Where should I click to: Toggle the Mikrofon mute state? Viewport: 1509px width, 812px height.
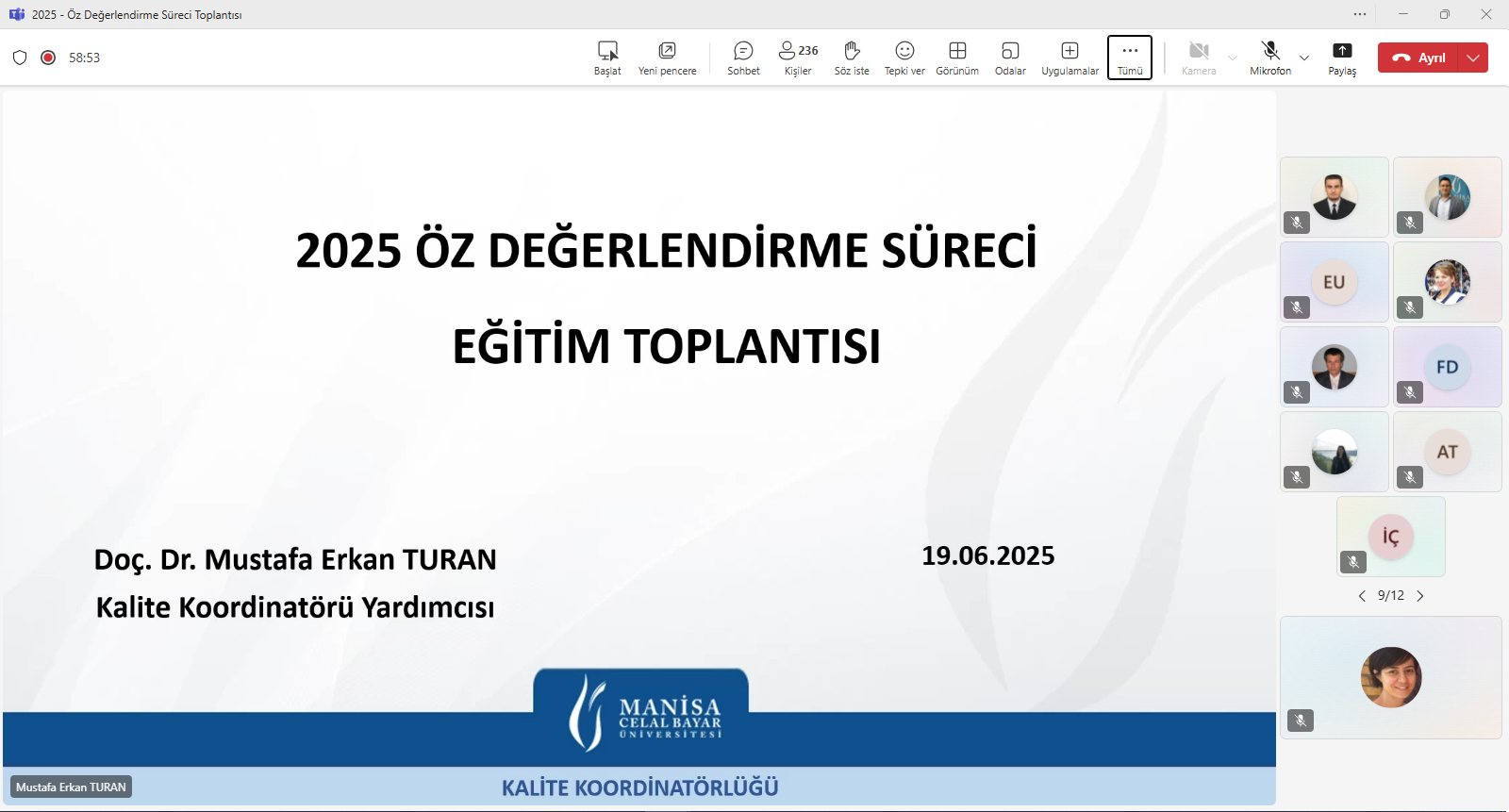point(1270,58)
